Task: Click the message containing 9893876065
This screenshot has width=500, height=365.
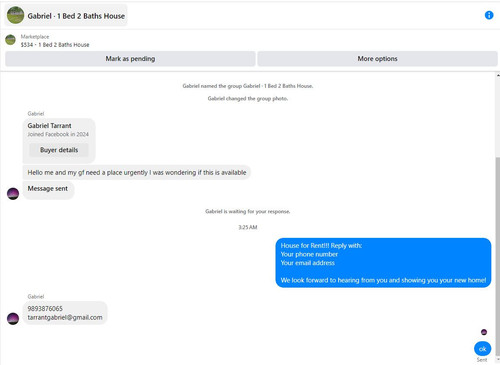Action: coord(65,313)
